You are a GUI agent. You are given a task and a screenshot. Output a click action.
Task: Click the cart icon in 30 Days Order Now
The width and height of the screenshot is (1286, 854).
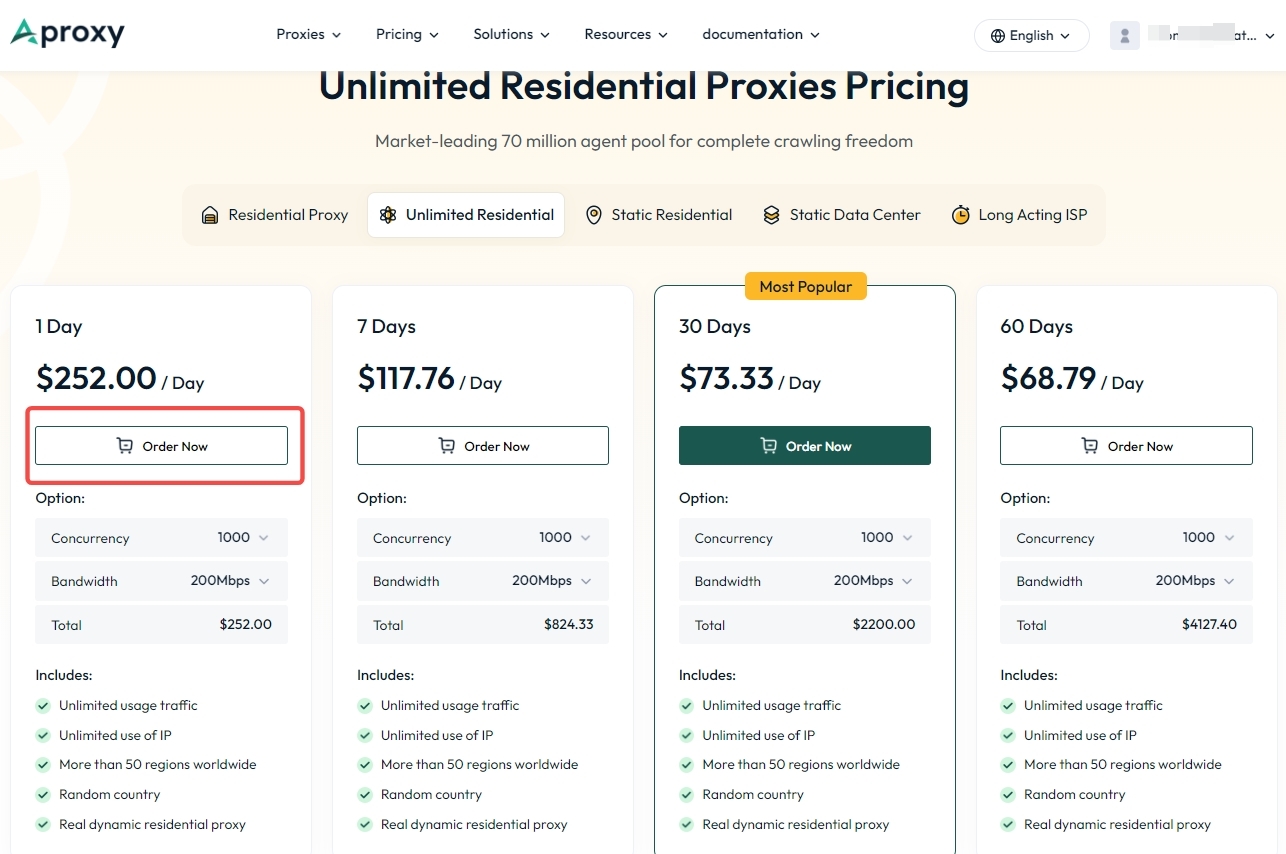coord(768,446)
